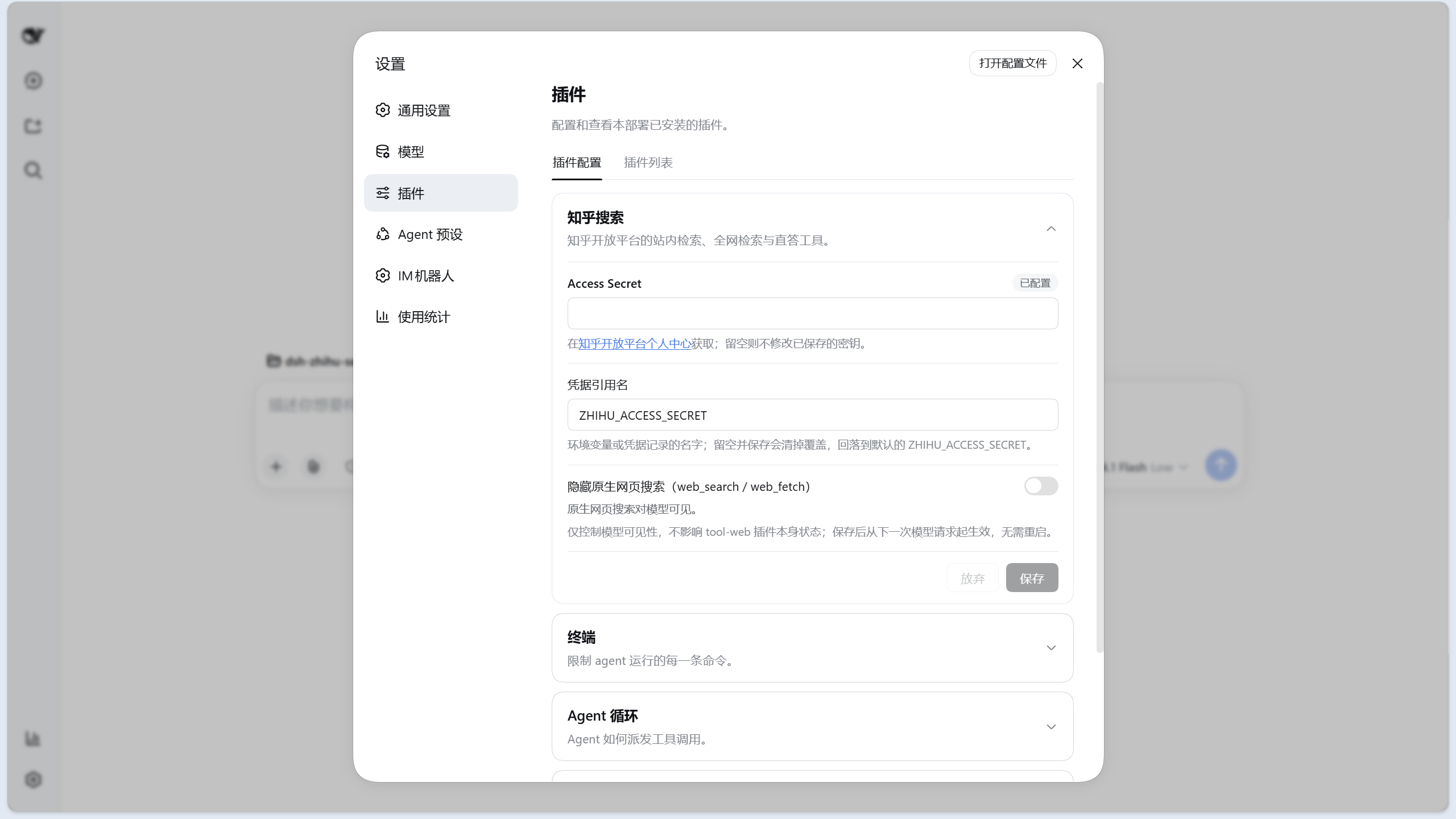The width and height of the screenshot is (1456, 819).
Task: Click the statistics icon at the bottom of the background sidebar
Action: 33,739
